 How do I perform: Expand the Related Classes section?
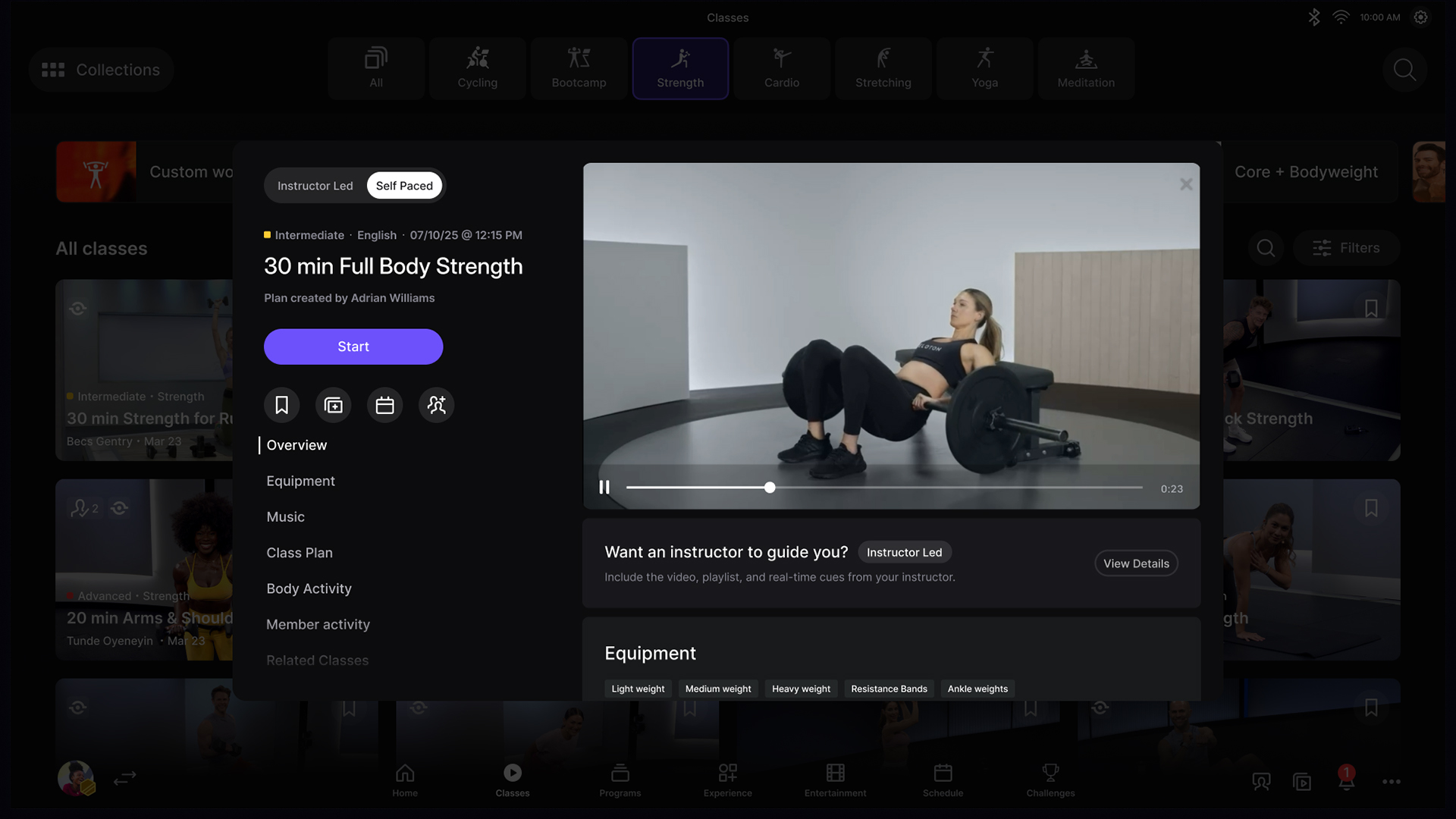tap(317, 660)
